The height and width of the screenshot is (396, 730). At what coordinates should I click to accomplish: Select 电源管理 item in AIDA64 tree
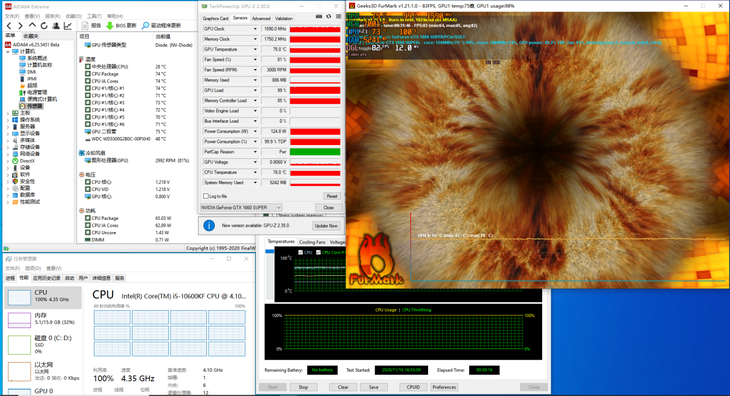point(33,92)
